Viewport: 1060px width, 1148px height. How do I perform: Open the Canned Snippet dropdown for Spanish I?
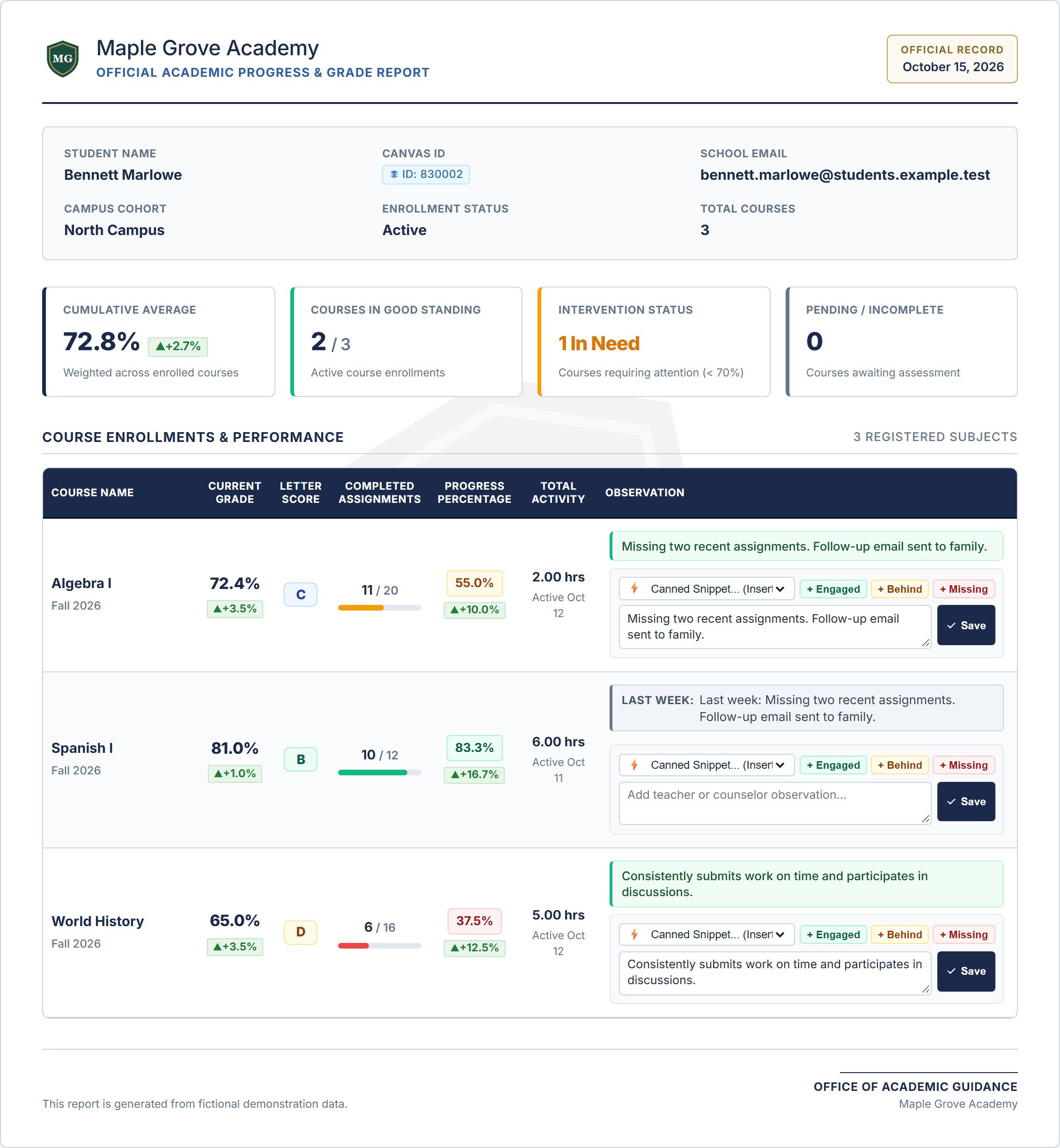707,765
